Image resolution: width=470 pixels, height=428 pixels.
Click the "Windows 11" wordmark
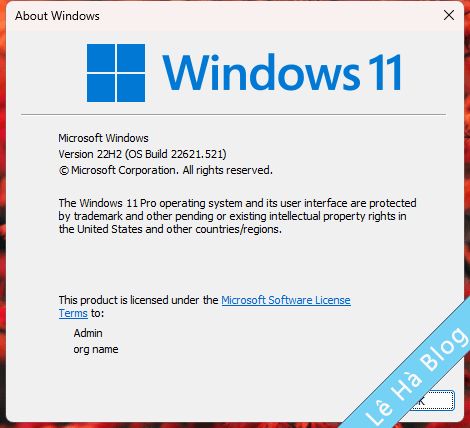[x=282, y=72]
